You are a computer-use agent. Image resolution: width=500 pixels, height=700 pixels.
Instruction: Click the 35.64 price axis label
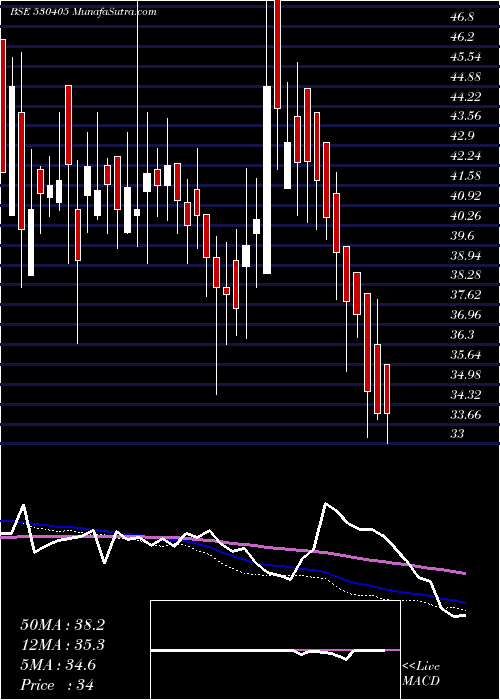pos(466,355)
